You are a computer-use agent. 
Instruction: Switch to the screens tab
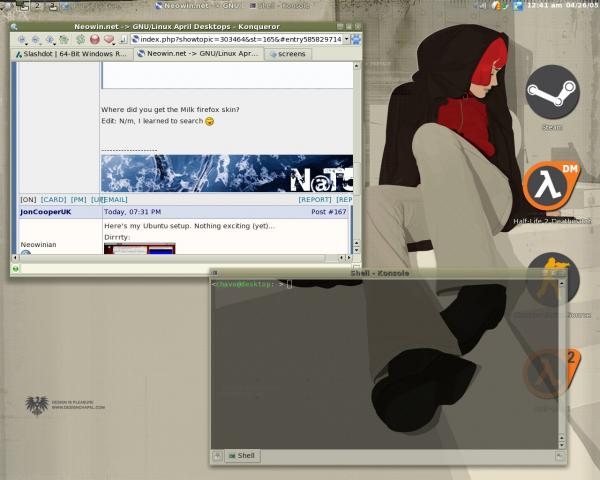[x=288, y=54]
